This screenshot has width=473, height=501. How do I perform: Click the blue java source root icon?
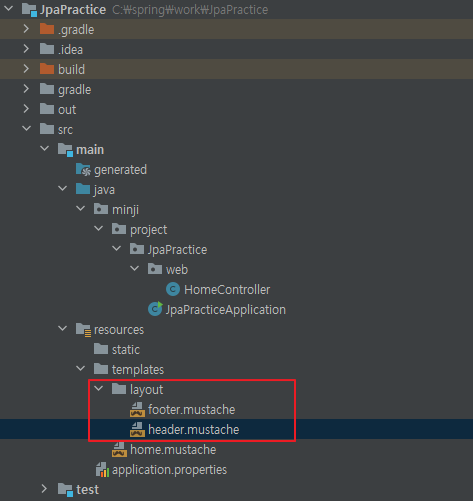pyautogui.click(x=83, y=189)
